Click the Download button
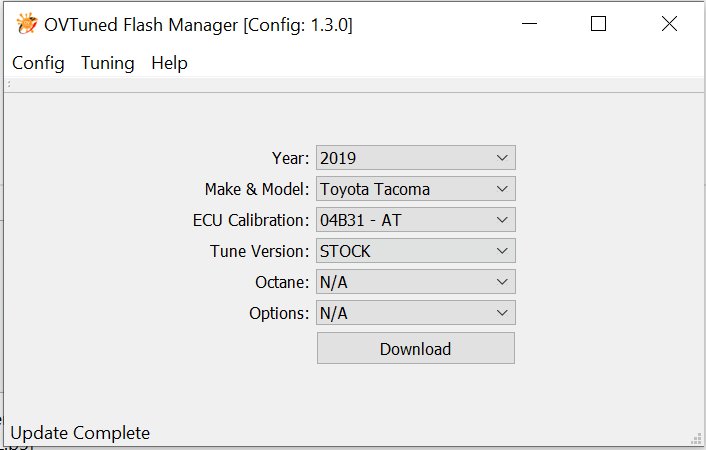The image size is (706, 450). (416, 348)
